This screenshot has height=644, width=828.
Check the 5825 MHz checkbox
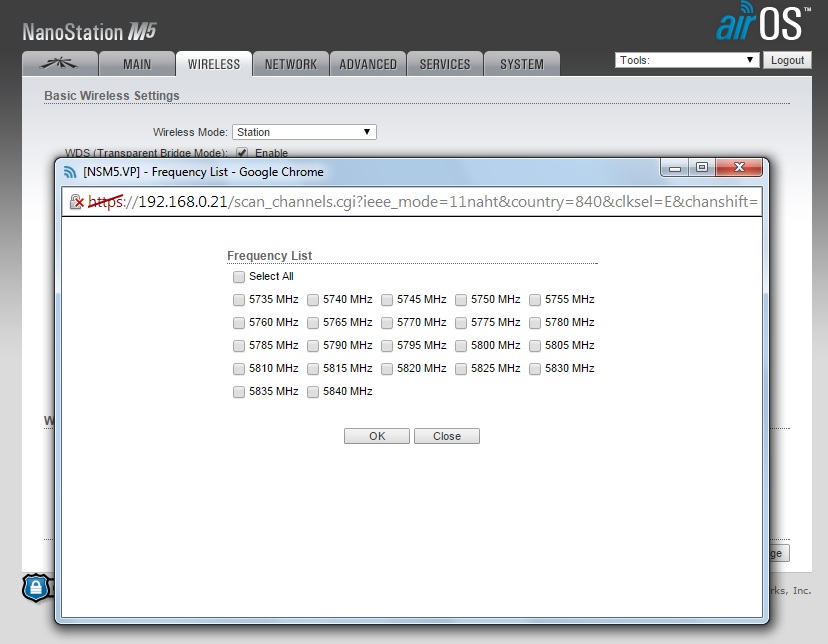pos(460,368)
